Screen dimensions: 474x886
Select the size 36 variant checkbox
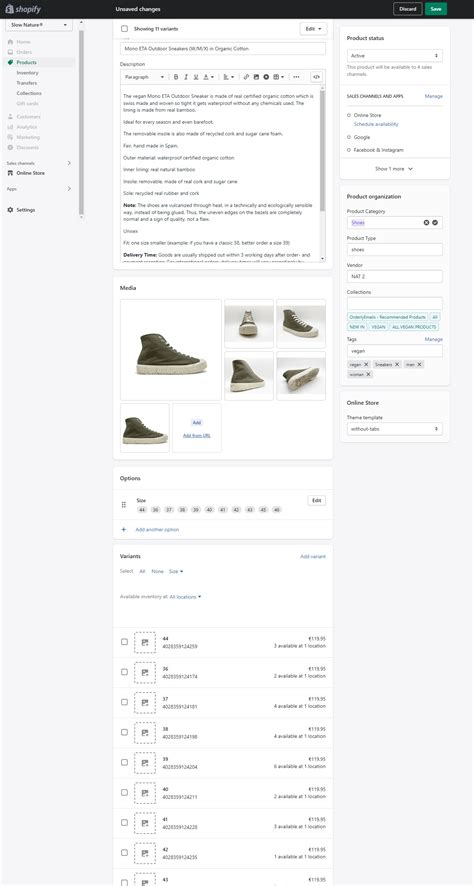124,672
